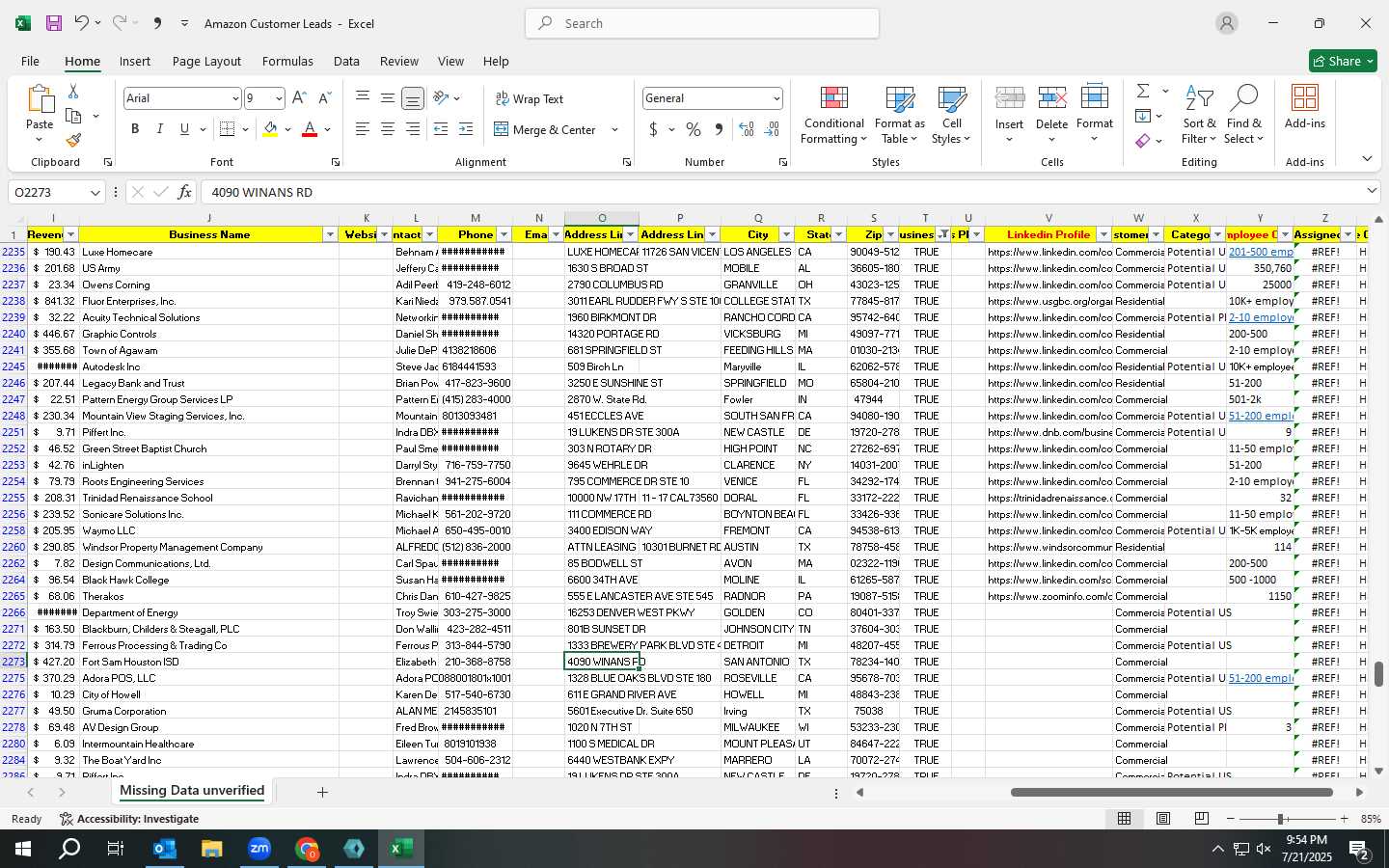Open Conditional Formatting menu
The width and height of the screenshot is (1389, 868).
pos(834,115)
